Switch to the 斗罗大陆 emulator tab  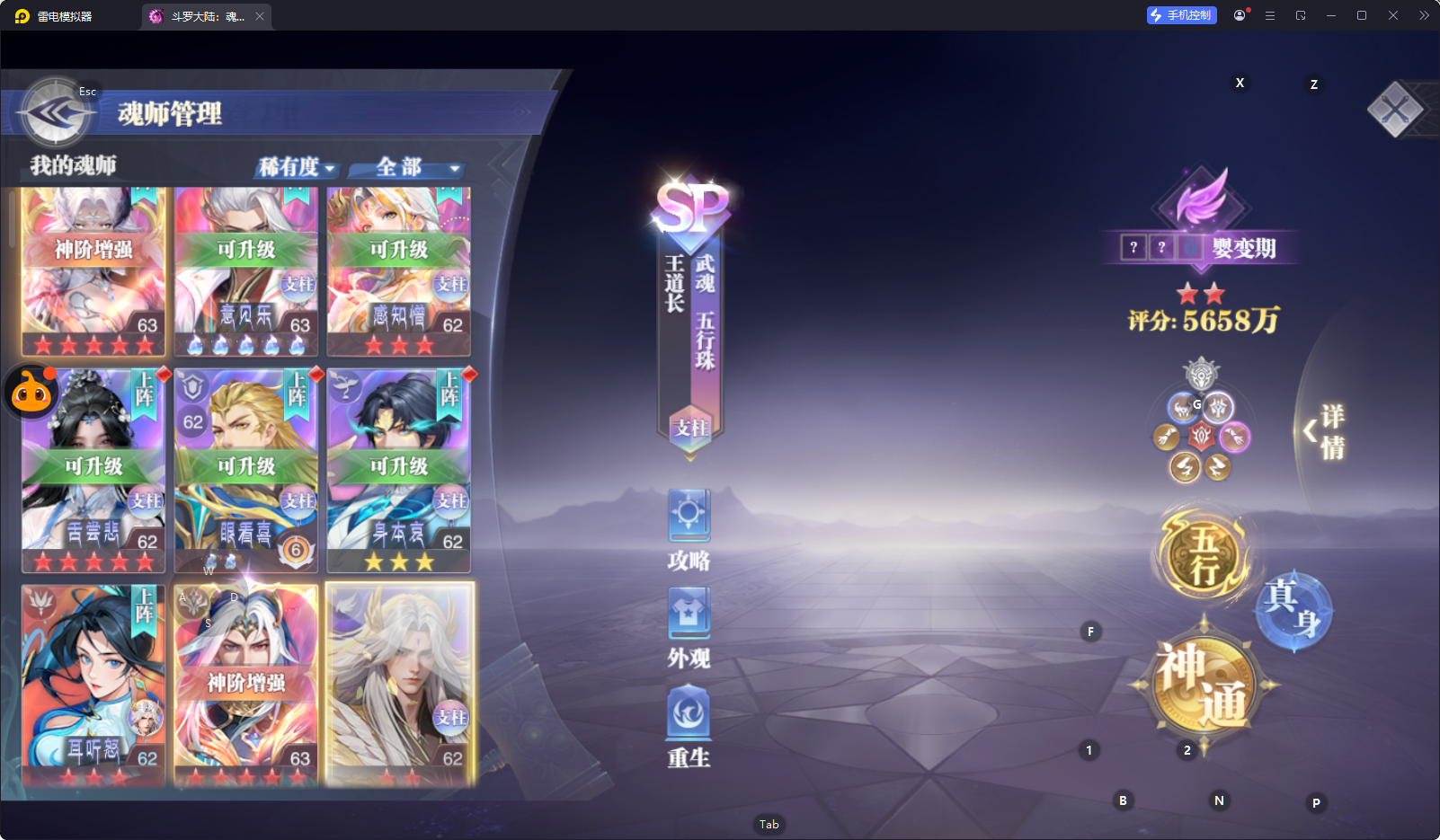point(207,16)
